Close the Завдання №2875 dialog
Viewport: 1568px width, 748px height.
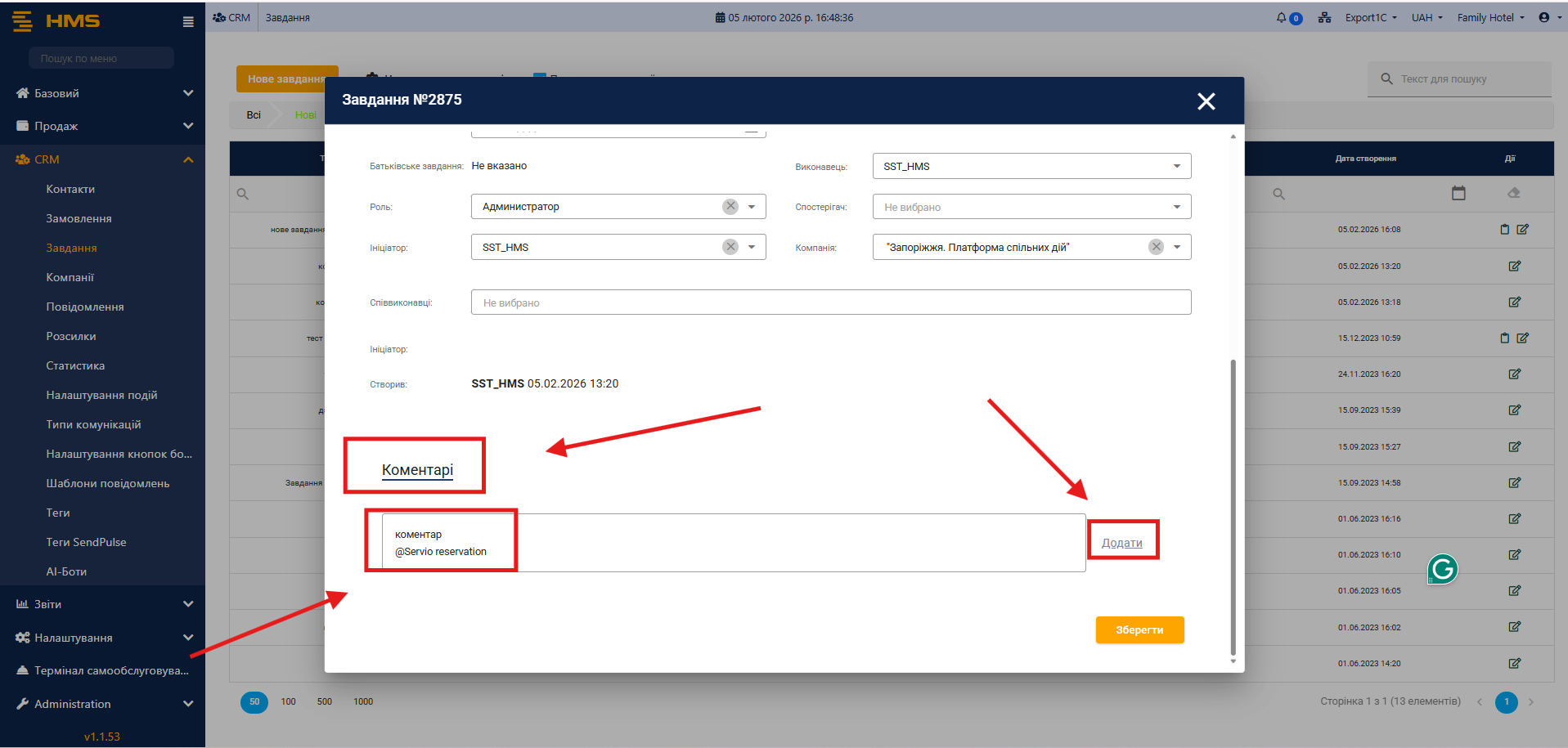[x=1206, y=101]
